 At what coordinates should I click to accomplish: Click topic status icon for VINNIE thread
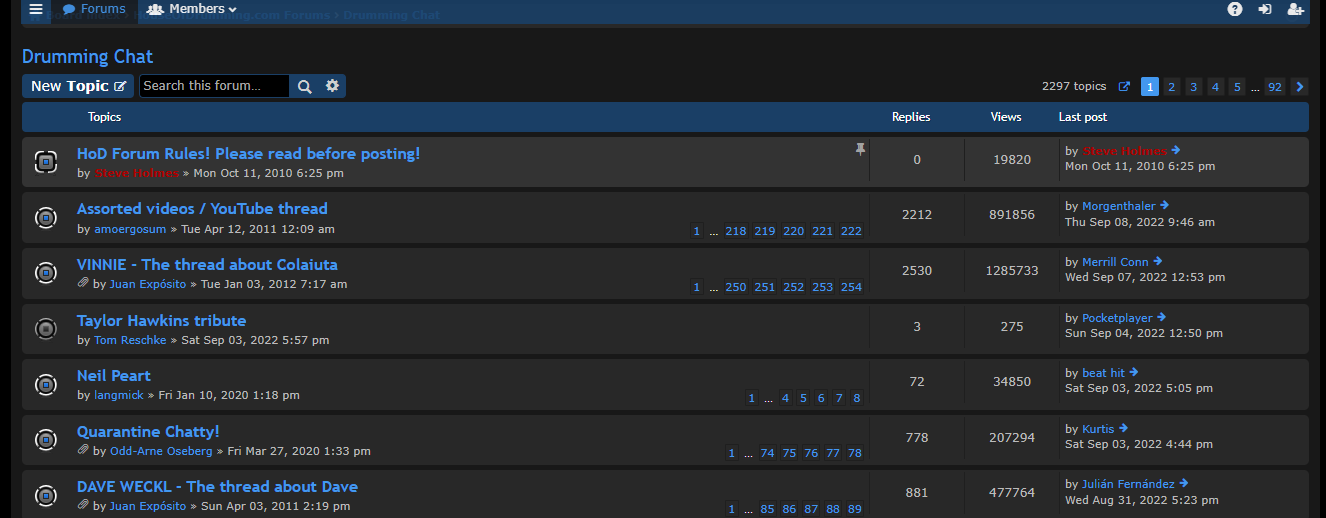click(45, 272)
